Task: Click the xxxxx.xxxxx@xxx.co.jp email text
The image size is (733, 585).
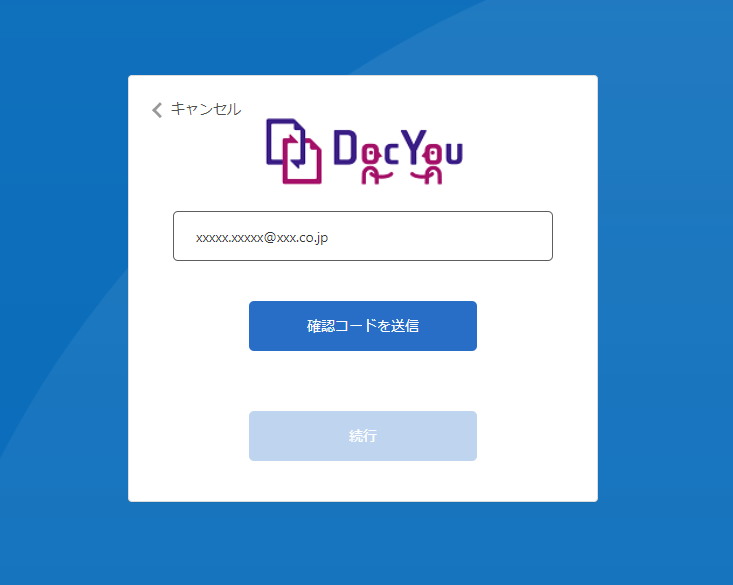Action: coord(262,238)
